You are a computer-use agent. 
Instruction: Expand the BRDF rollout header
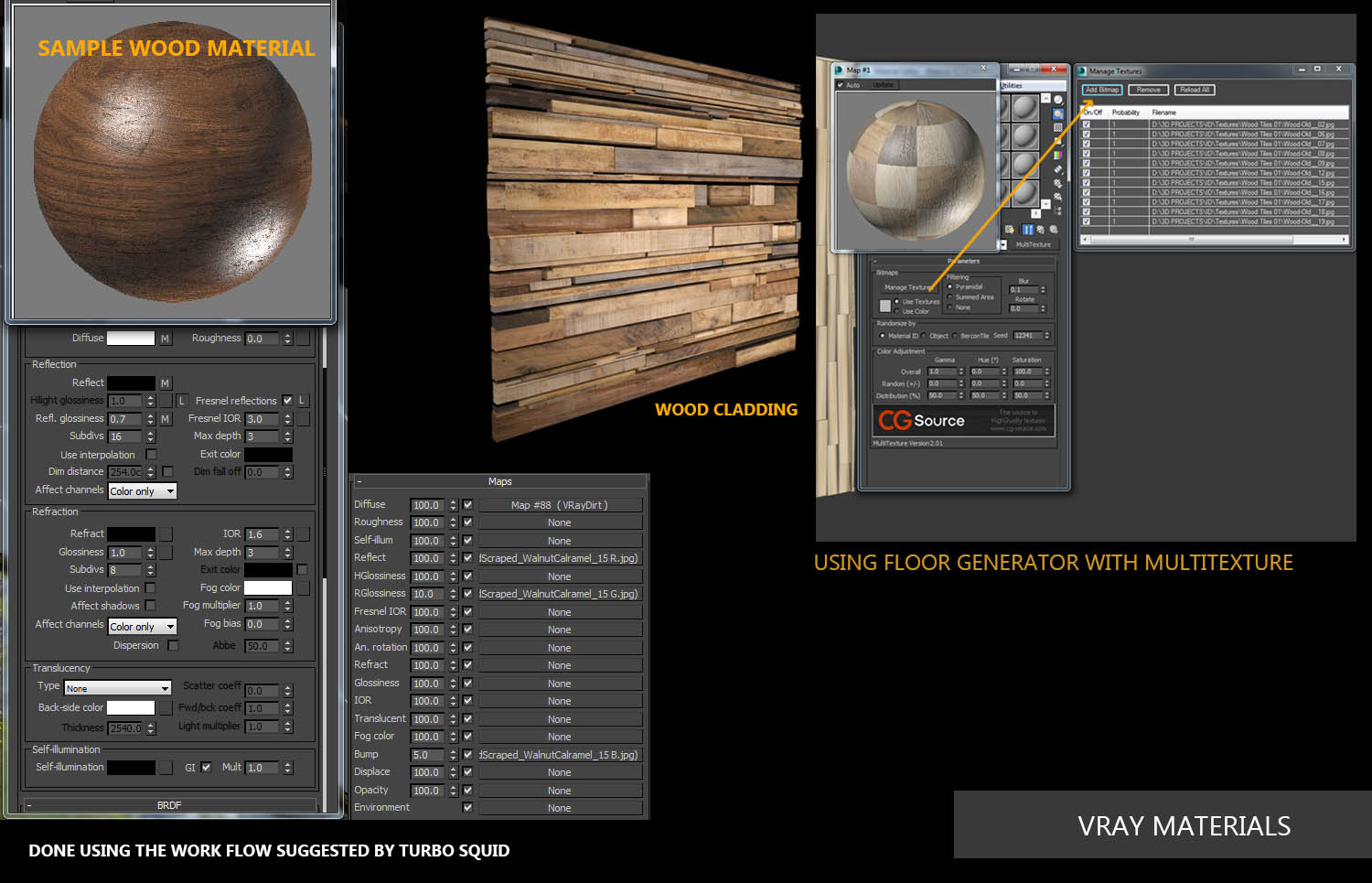pos(169,805)
